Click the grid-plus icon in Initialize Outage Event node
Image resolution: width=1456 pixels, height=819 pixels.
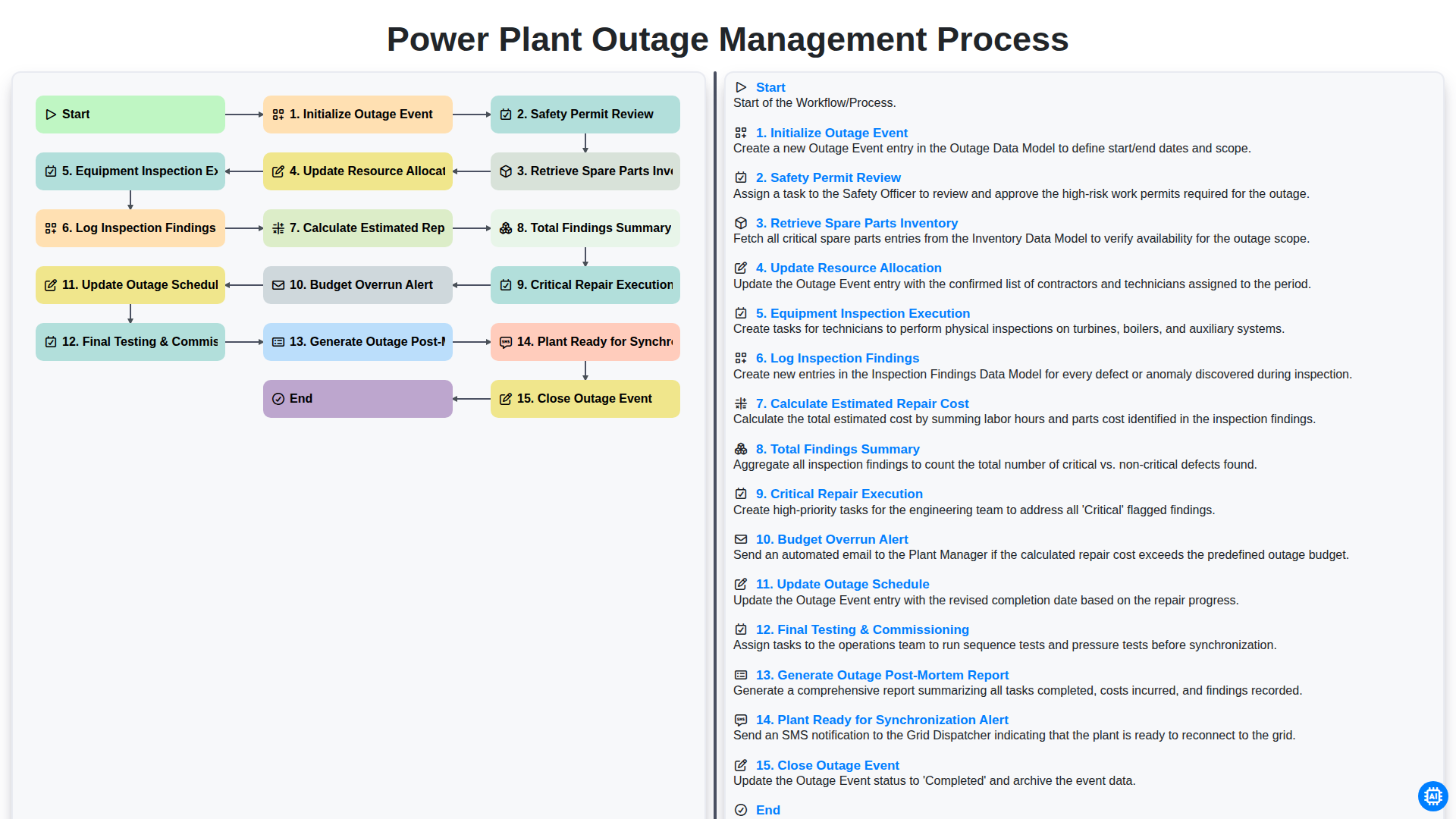[x=278, y=115]
